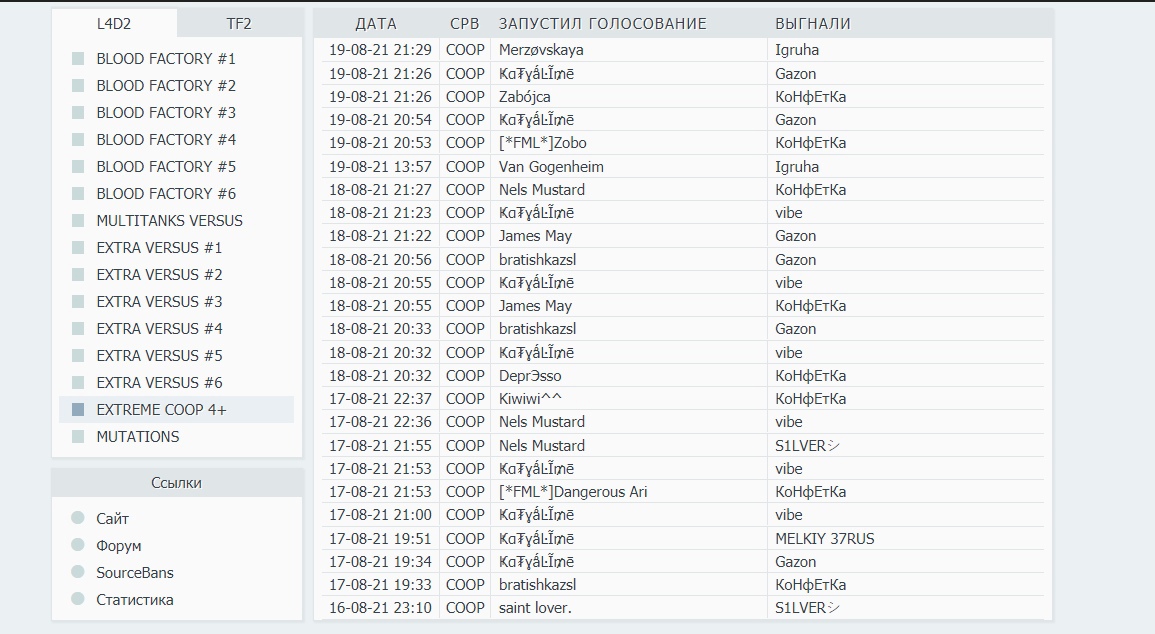This screenshot has width=1155, height=634.
Task: Select the L4D2 tab
Action: point(114,24)
